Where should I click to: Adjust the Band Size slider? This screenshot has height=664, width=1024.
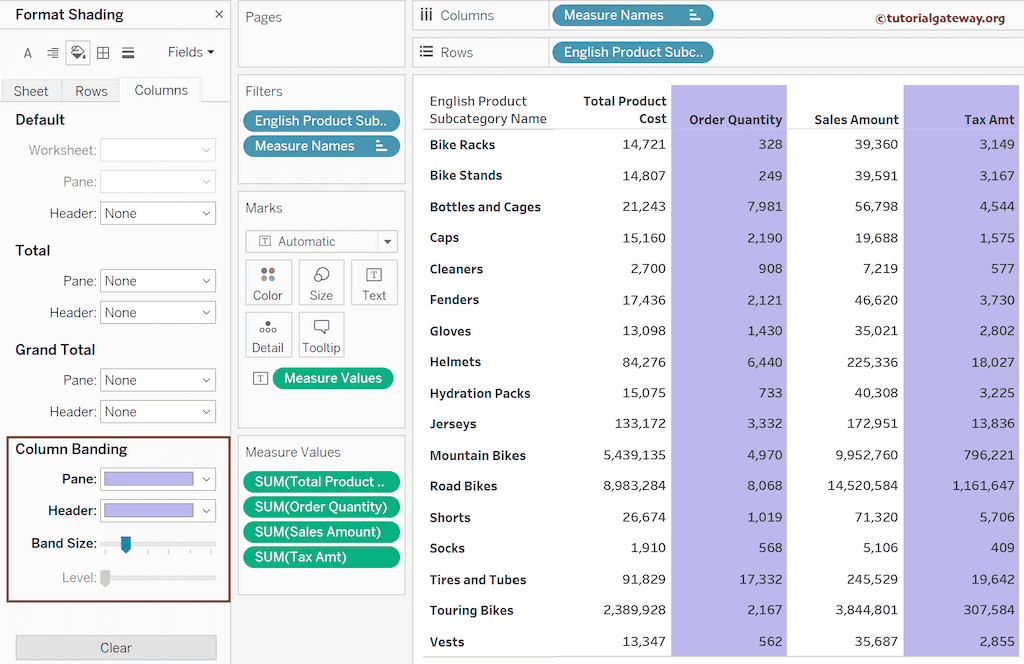point(125,546)
